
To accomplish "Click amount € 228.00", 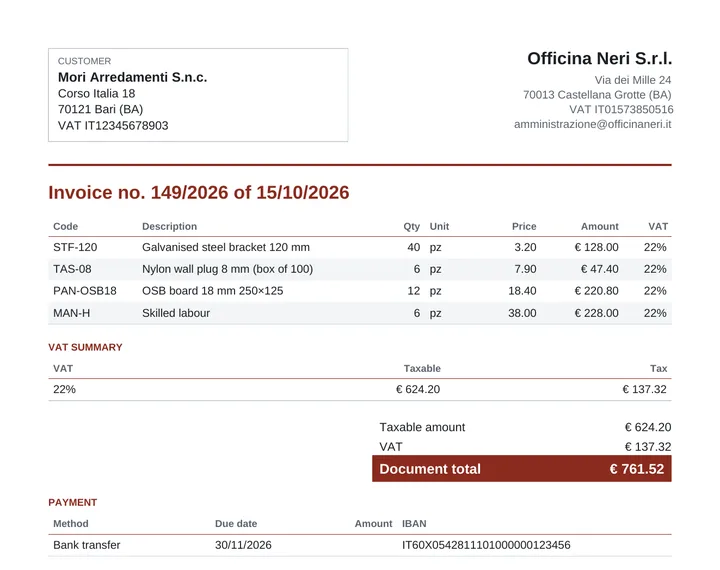I will pos(596,313).
